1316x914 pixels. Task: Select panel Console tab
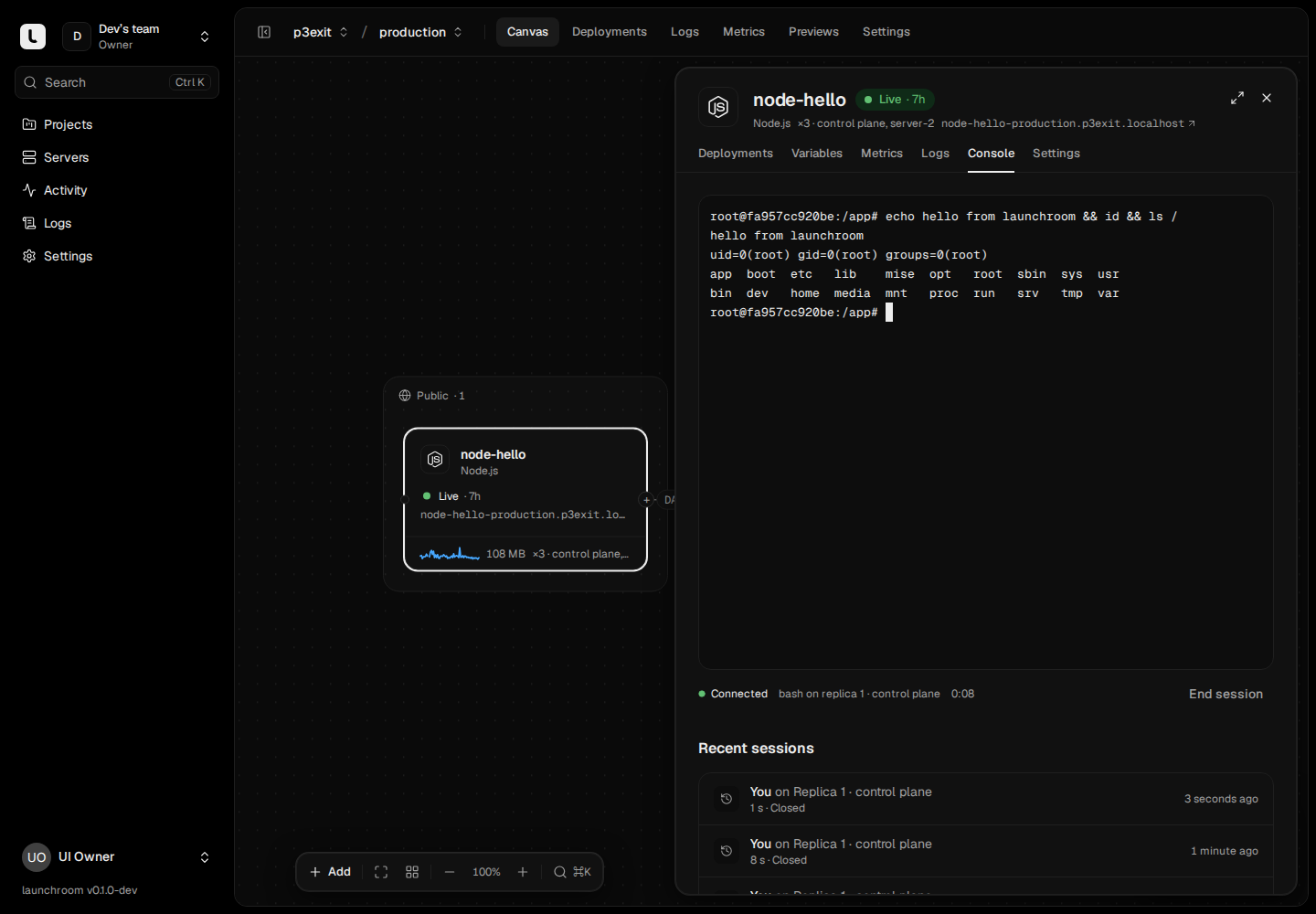992,154
